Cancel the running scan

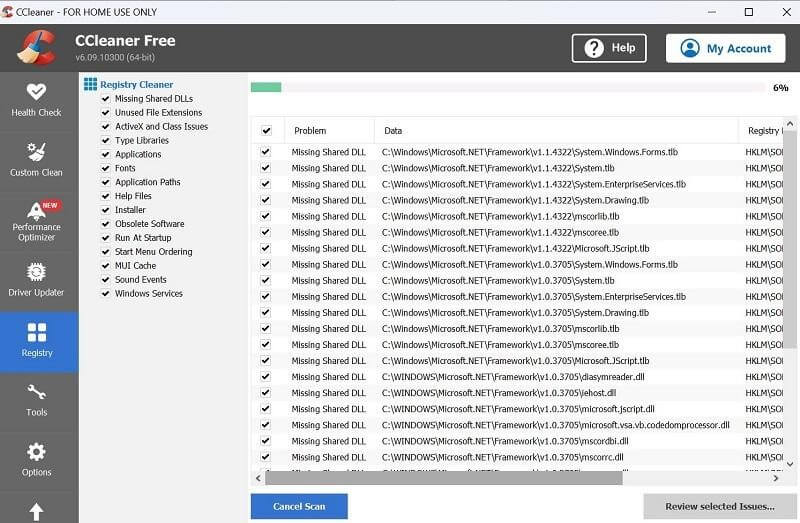[x=299, y=506]
